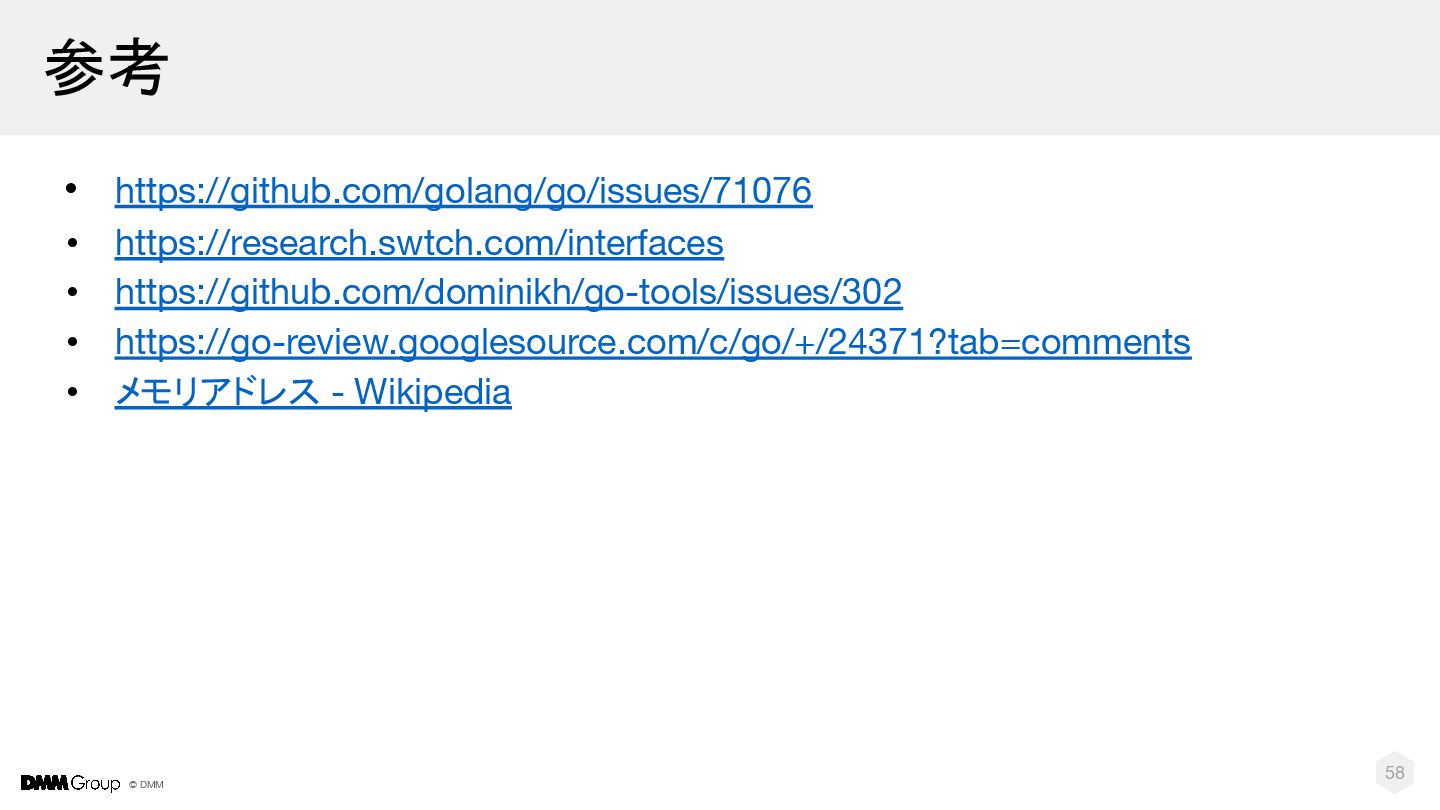This screenshot has height=810, width=1440.
Task: Click the bullet beside the dominikh/go-tools link
Action: pos(72,292)
